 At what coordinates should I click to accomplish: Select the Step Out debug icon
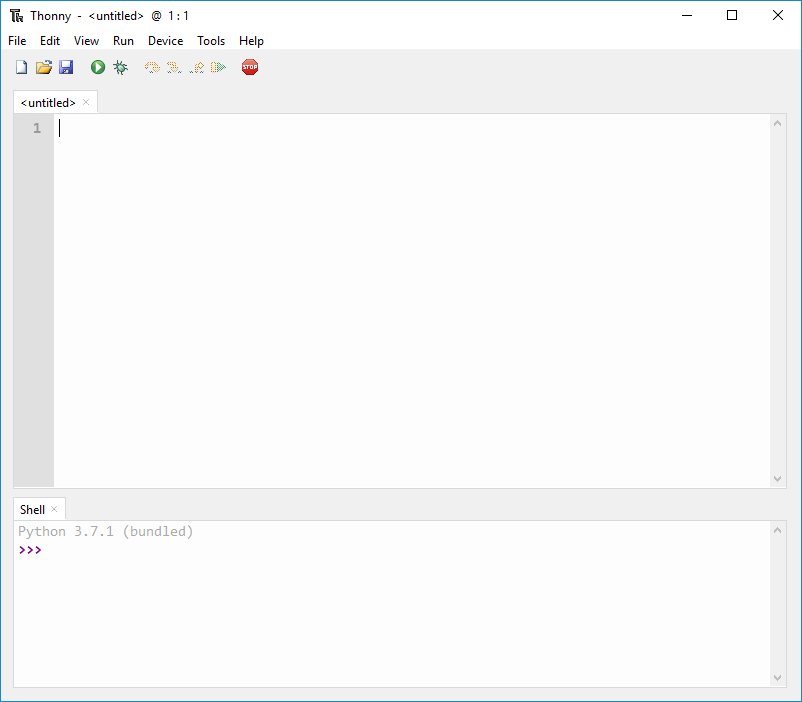click(196, 67)
